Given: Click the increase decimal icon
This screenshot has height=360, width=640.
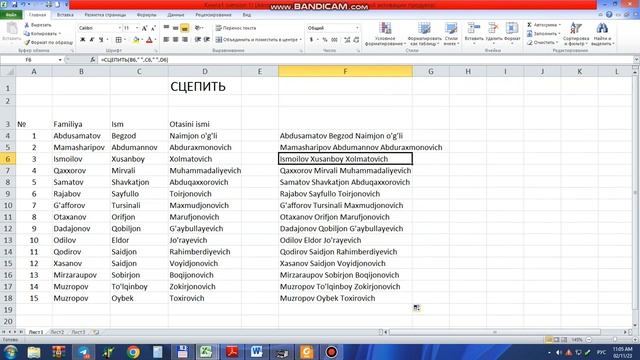Looking at the screenshot, I should click(347, 40).
